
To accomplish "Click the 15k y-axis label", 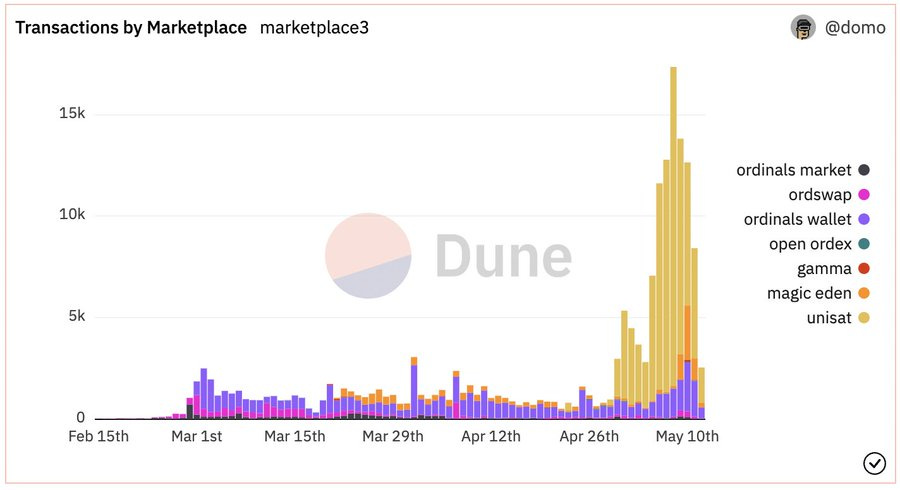I will coord(72,113).
